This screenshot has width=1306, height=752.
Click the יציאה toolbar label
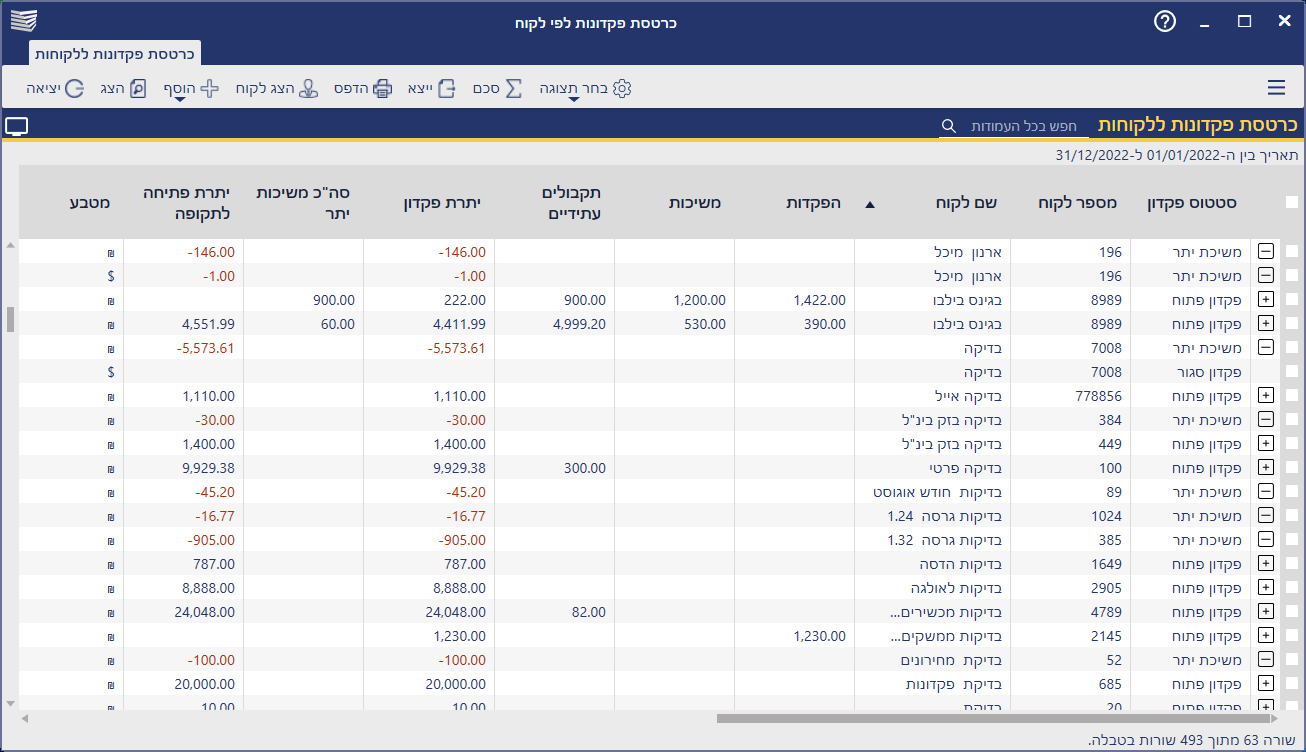[x=44, y=88]
